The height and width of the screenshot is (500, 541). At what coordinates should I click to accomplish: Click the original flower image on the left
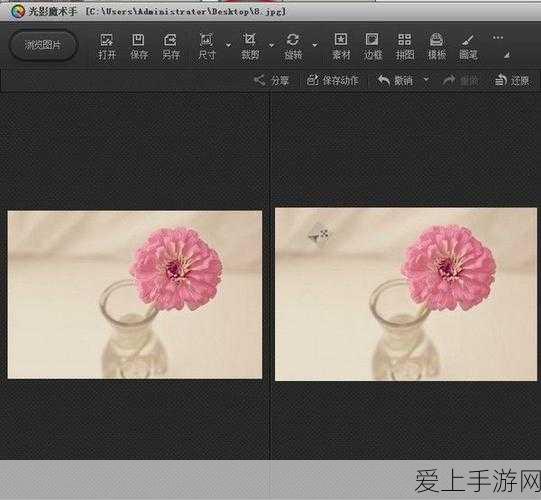pos(135,295)
